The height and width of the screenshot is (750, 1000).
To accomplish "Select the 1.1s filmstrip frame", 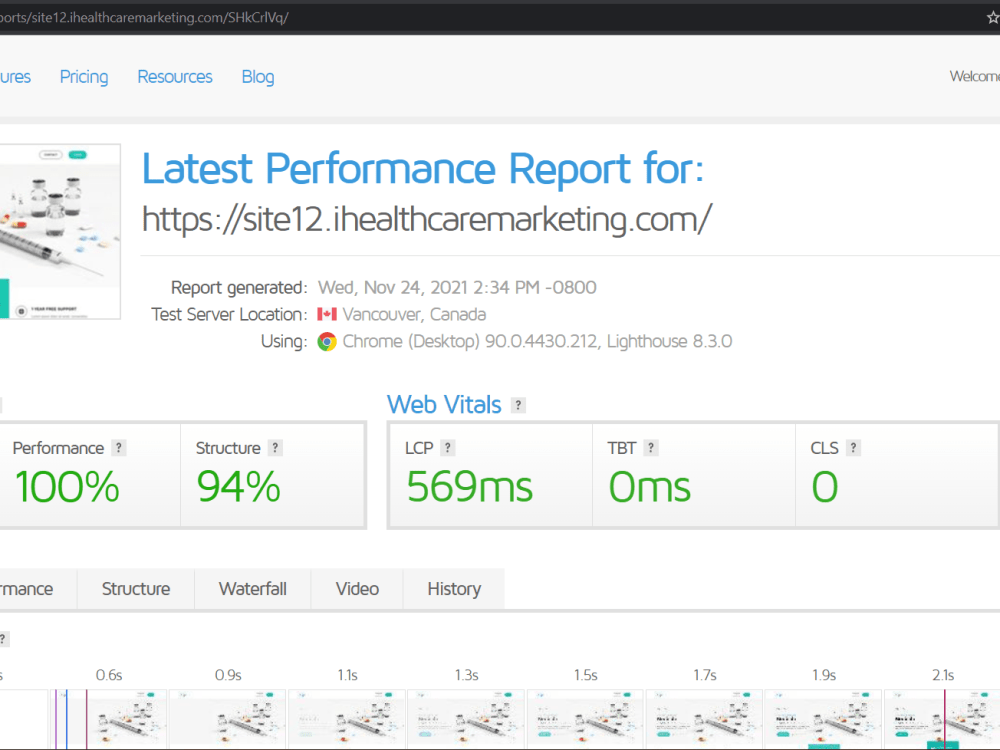I will pos(347,719).
